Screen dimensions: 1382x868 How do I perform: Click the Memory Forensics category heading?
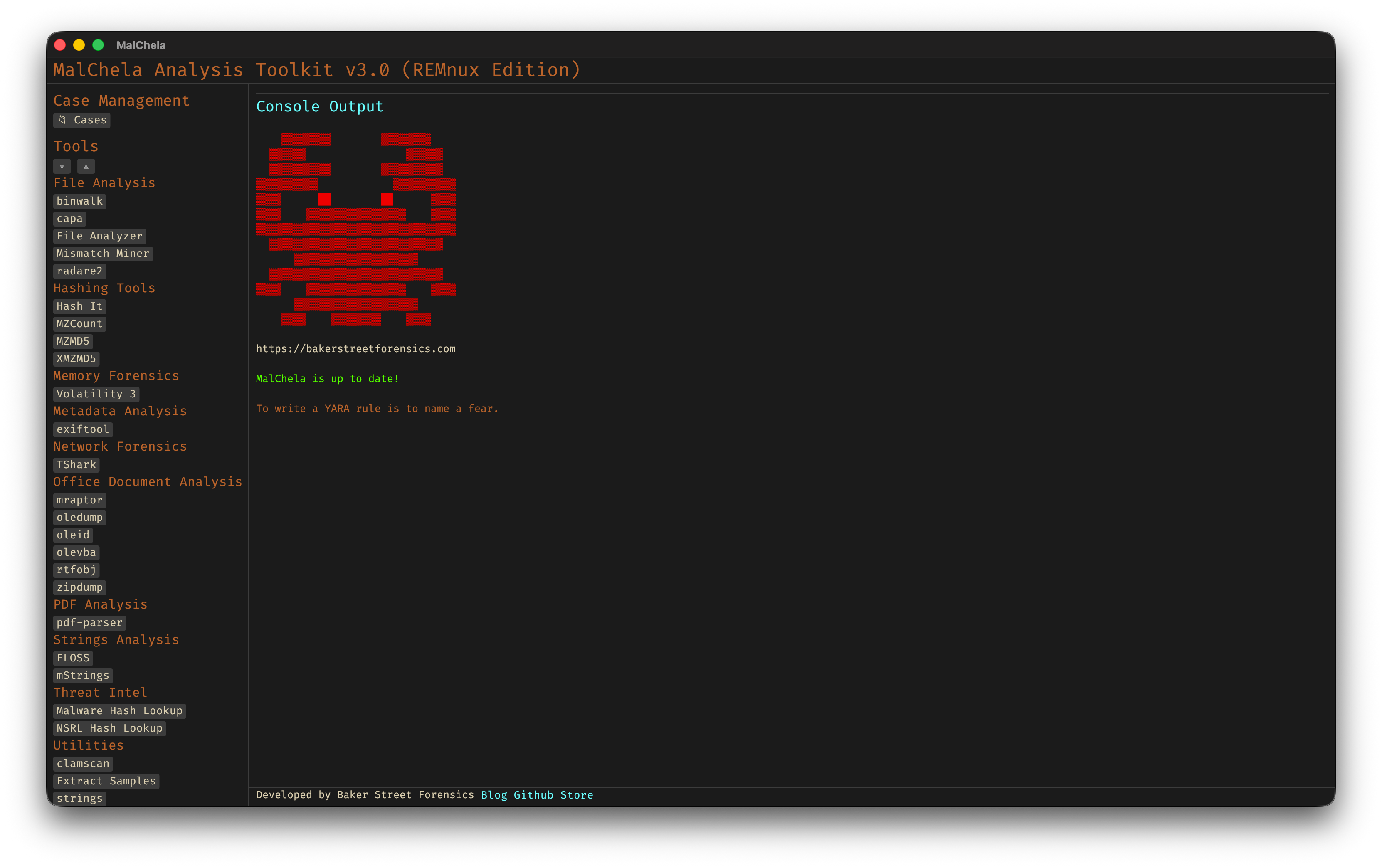tap(116, 376)
